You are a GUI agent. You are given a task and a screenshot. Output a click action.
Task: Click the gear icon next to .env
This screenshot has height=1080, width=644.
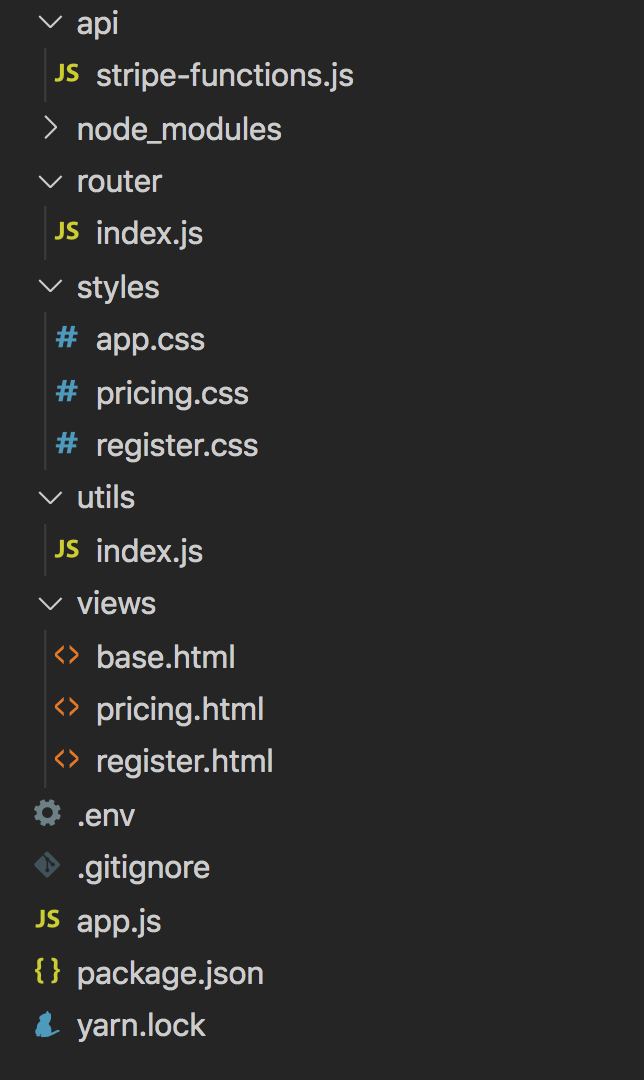tap(47, 814)
